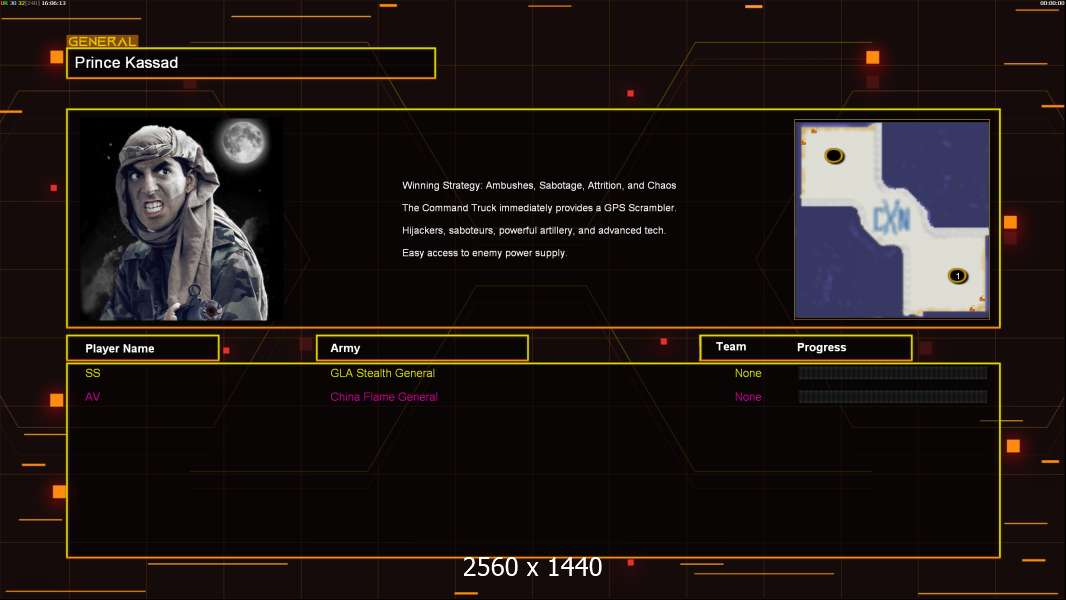Select player name AV

tap(92, 397)
